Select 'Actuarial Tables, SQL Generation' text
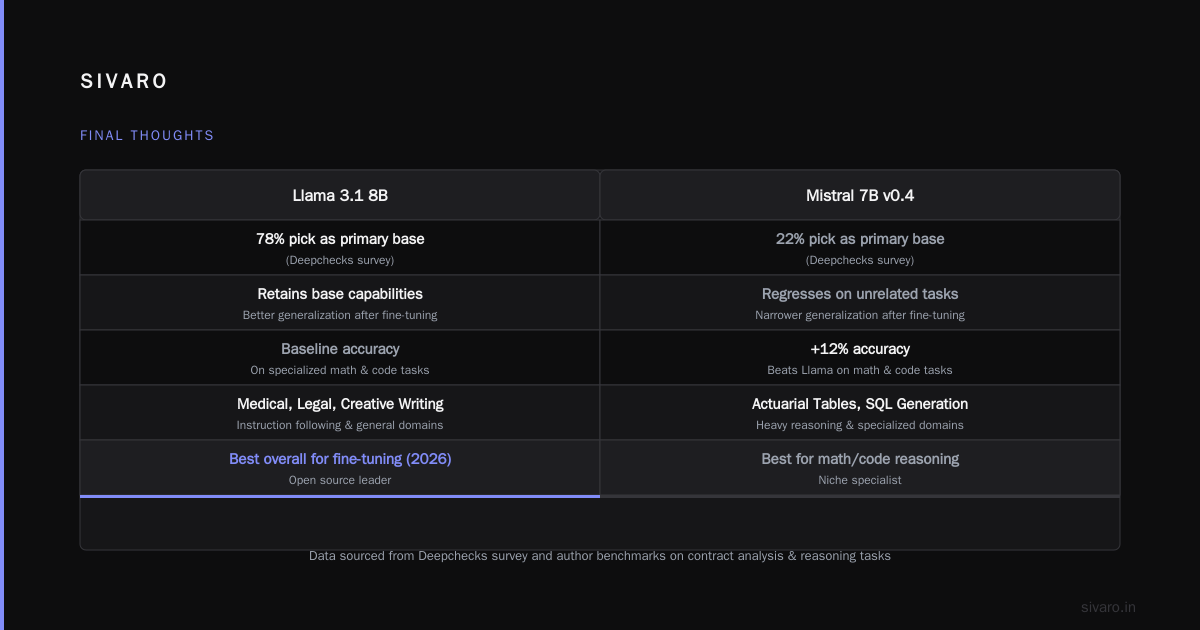Screen dimensions: 1200x630 (860, 404)
